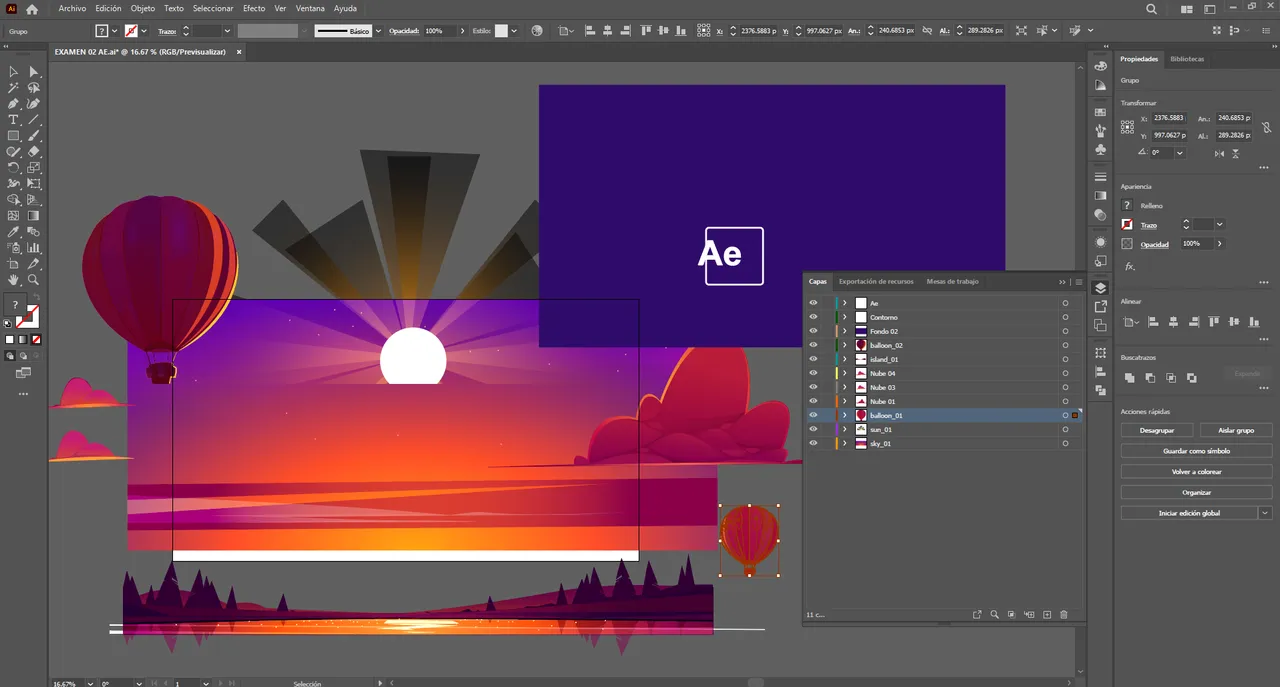Click the X position field in Transformar
The image size is (1280, 687).
point(1168,118)
